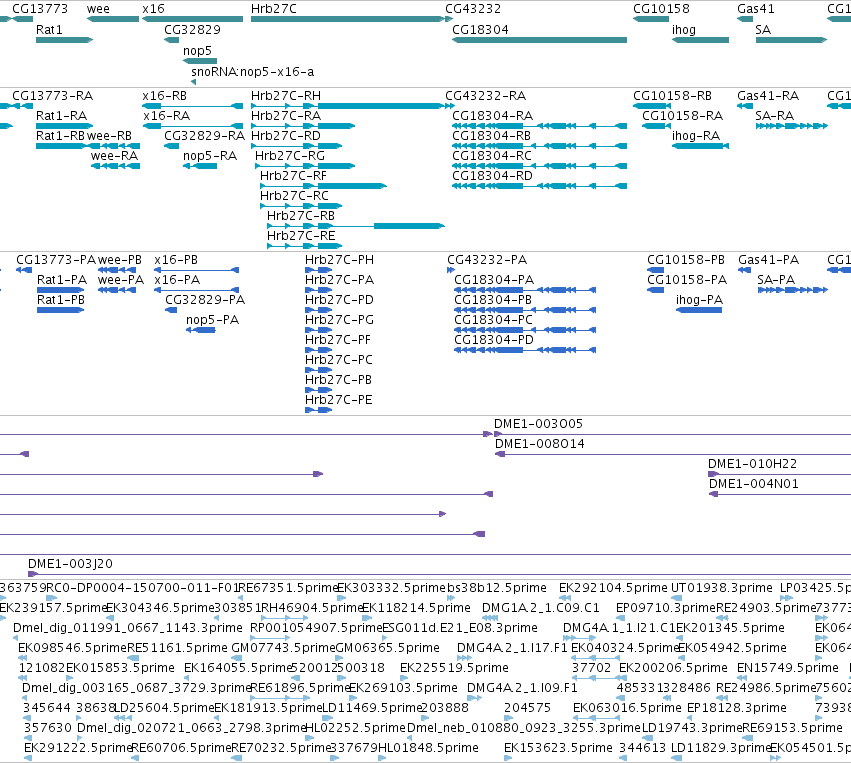The image size is (851, 763).
Task: Click the Hrb27C gene label
Action: [274, 9]
